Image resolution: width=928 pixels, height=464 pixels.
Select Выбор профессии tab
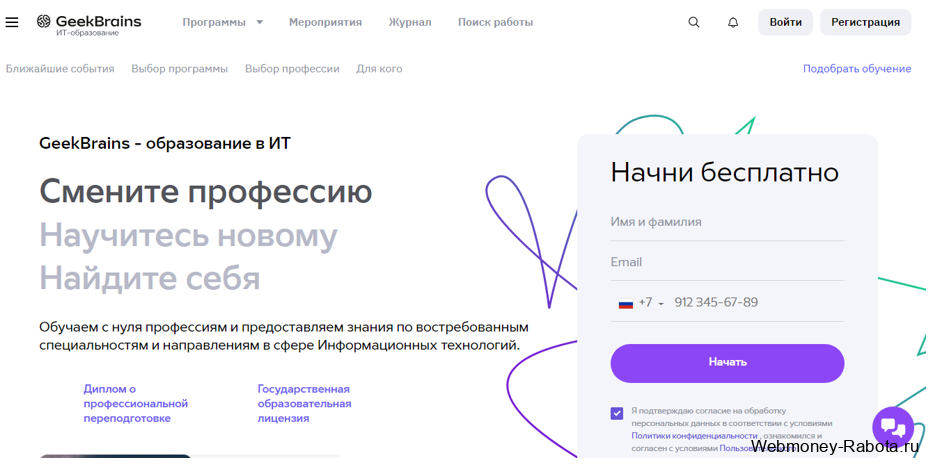(x=292, y=69)
